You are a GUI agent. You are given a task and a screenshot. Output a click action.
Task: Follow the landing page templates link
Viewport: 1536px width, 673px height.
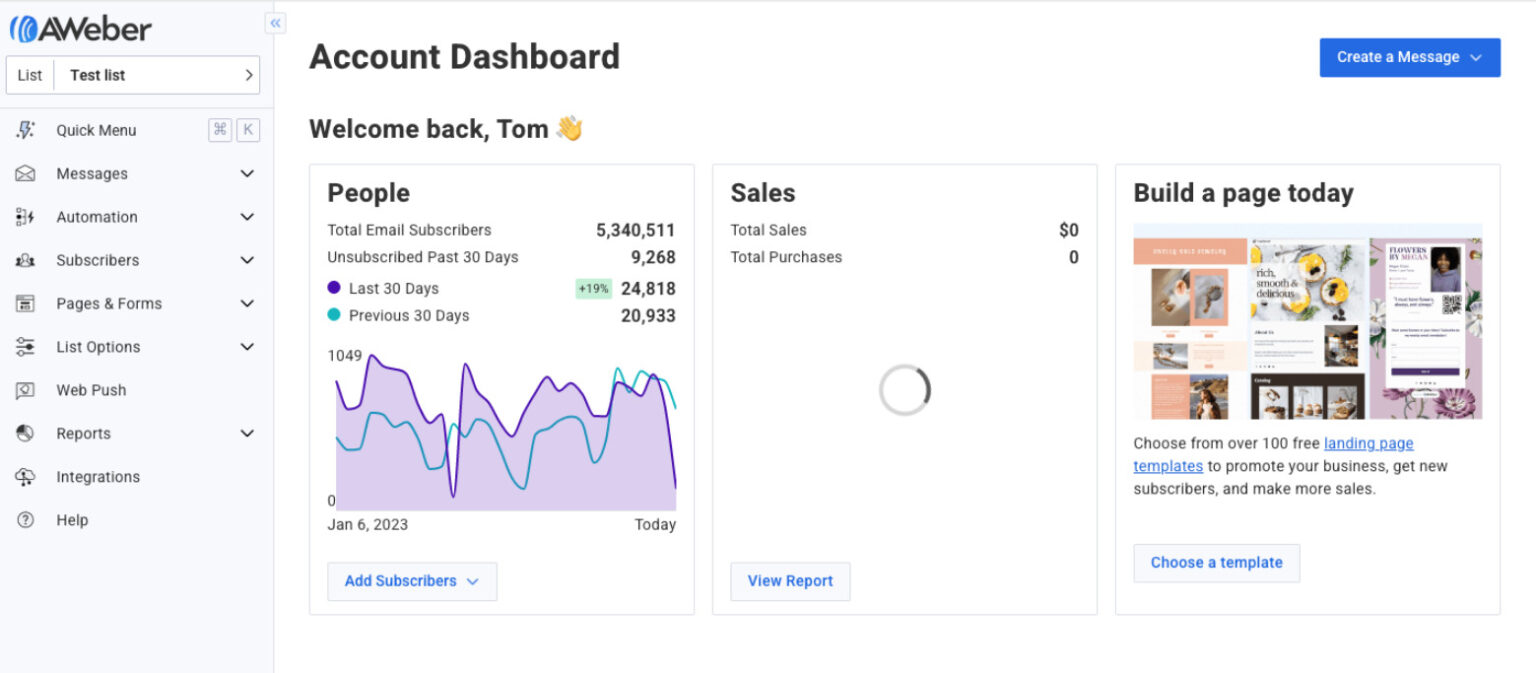pyautogui.click(x=1368, y=443)
